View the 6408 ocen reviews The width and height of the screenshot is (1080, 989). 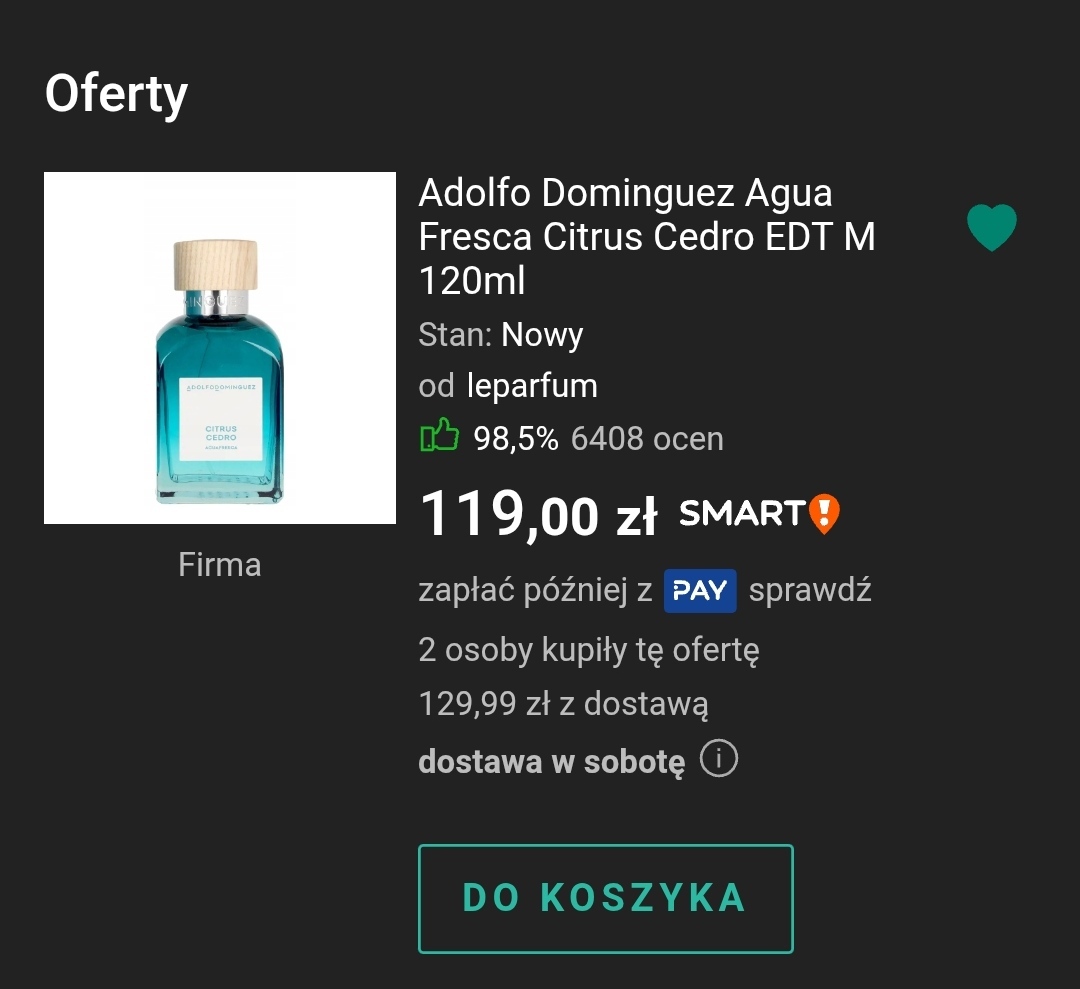click(x=647, y=438)
